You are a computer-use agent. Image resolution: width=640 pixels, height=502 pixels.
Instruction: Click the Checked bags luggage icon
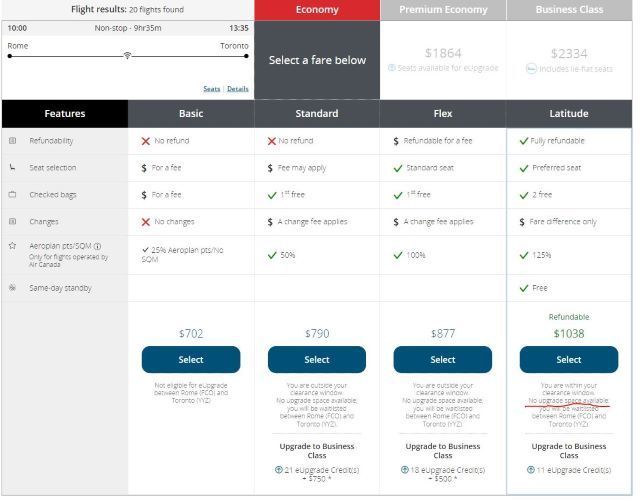[12, 195]
